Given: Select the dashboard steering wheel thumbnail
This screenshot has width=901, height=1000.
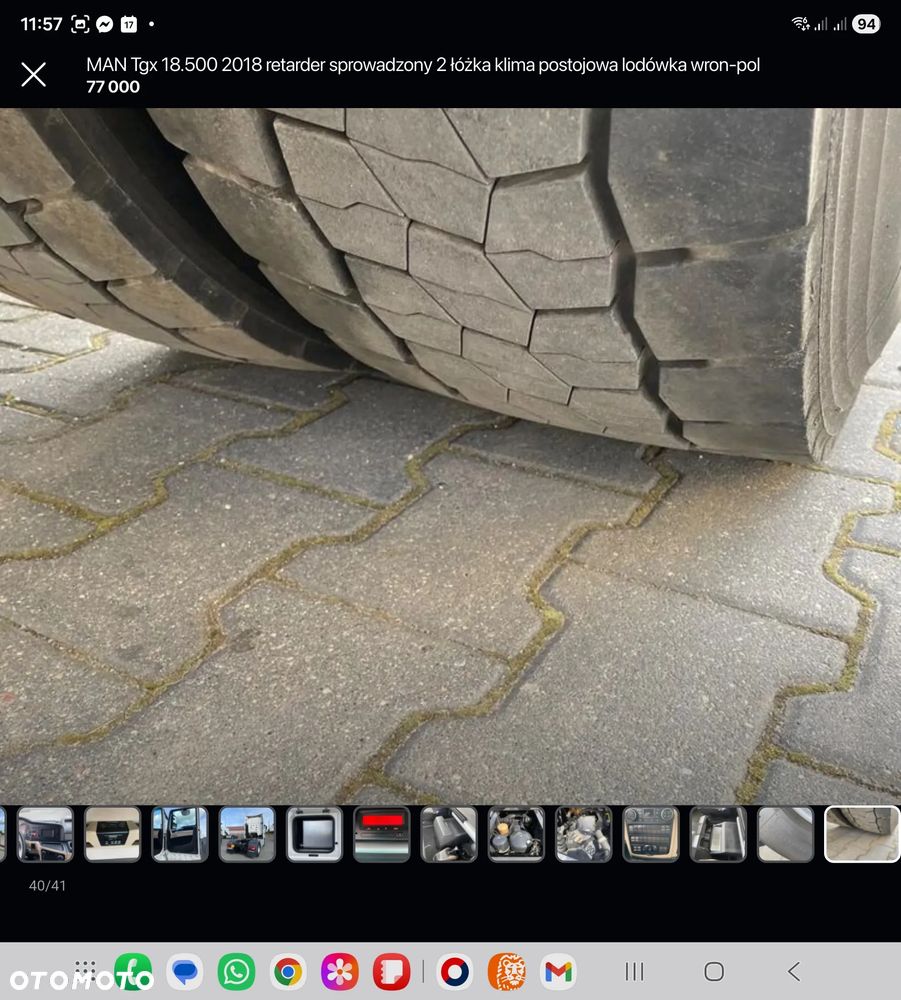Looking at the screenshot, I should 45,834.
